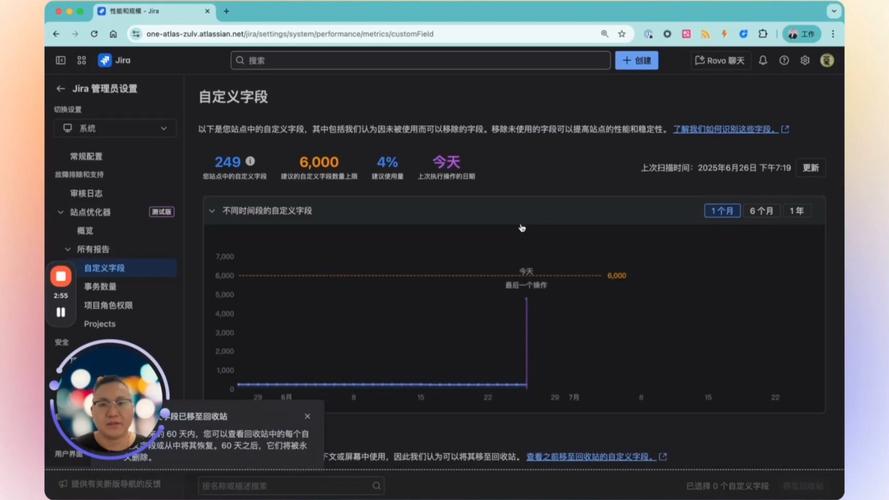Open the help question mark icon
The height and width of the screenshot is (500, 889).
784,60
